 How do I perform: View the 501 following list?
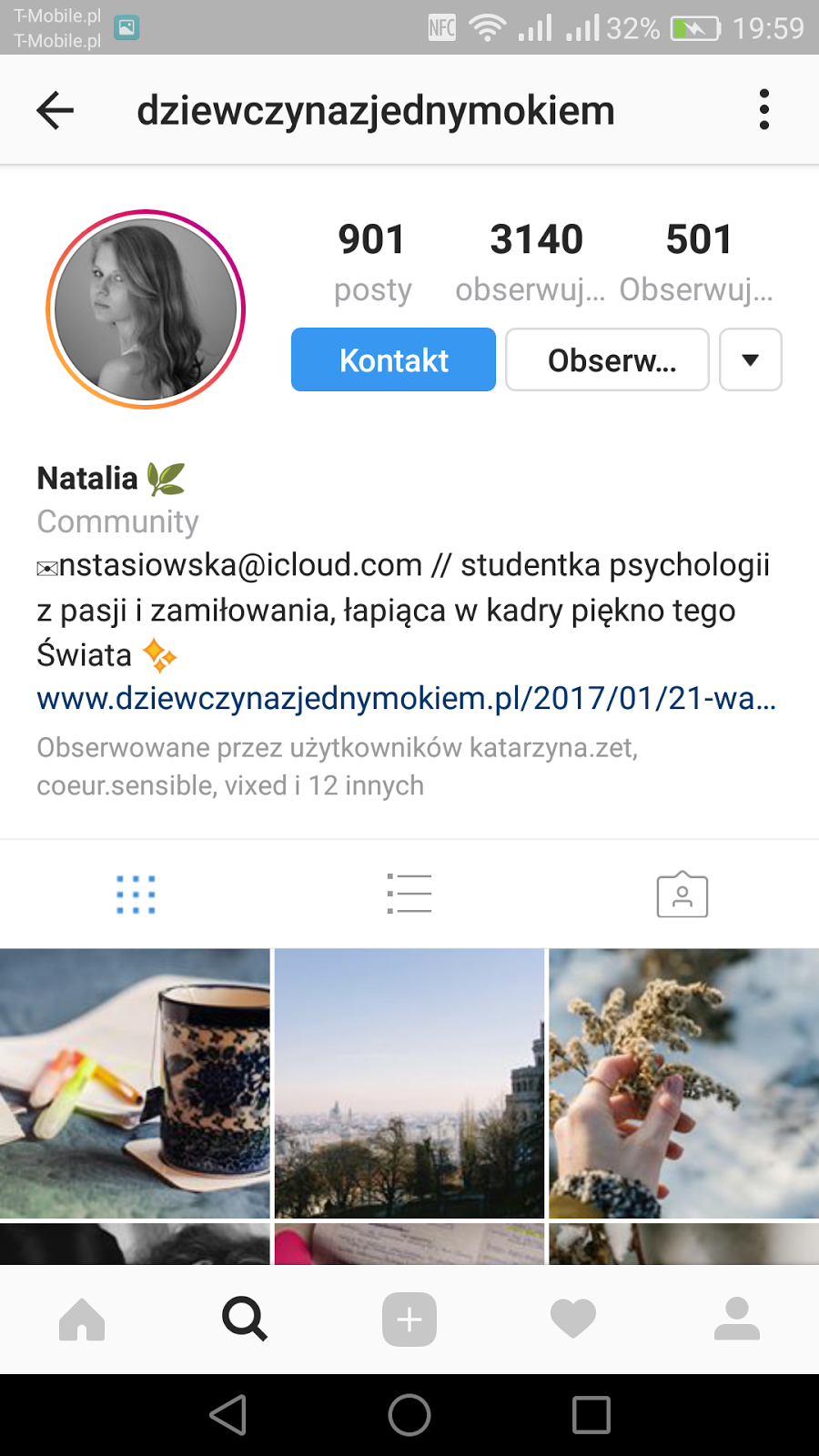698,262
